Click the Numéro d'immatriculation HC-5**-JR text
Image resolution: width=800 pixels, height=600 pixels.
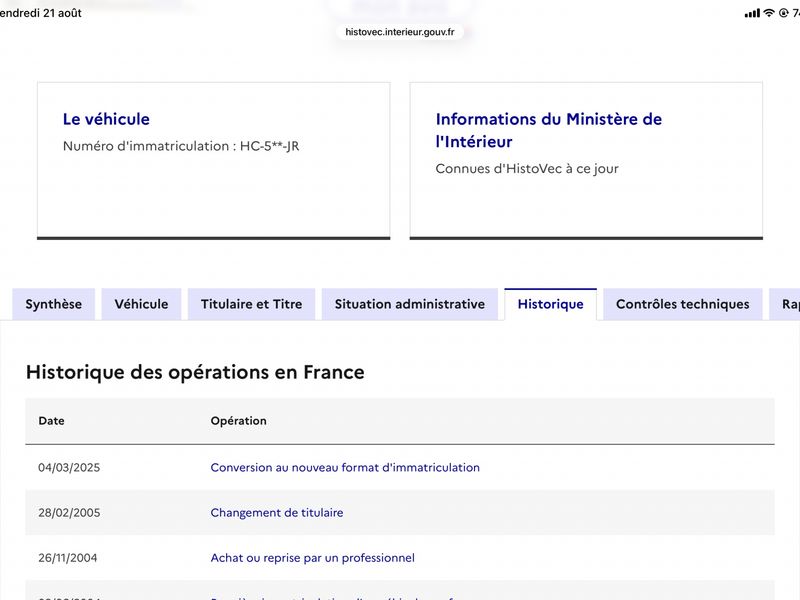(x=181, y=146)
